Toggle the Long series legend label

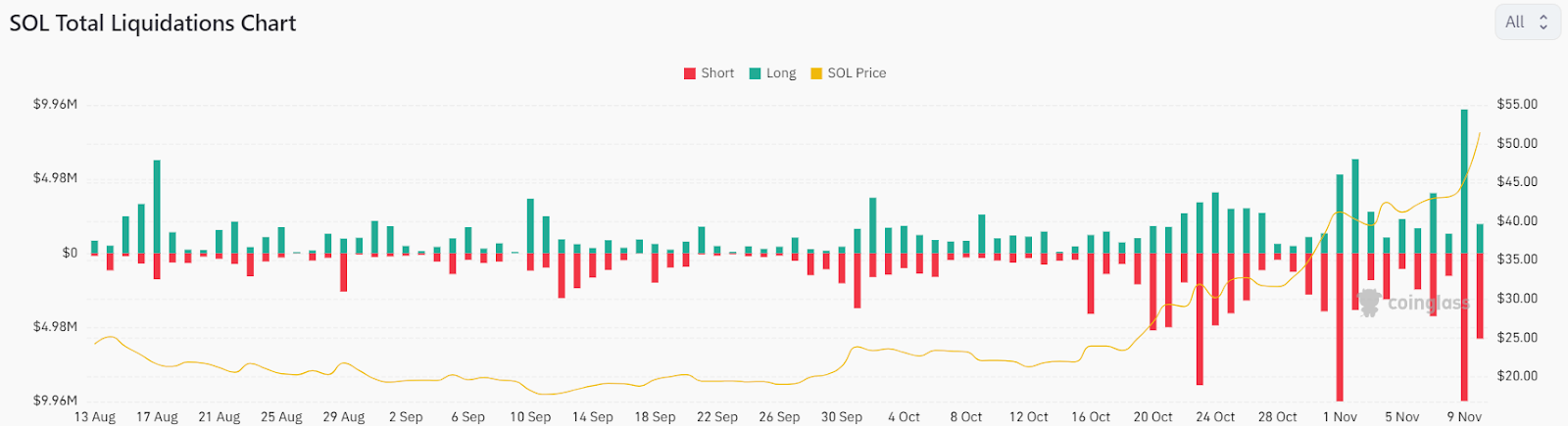[x=781, y=73]
